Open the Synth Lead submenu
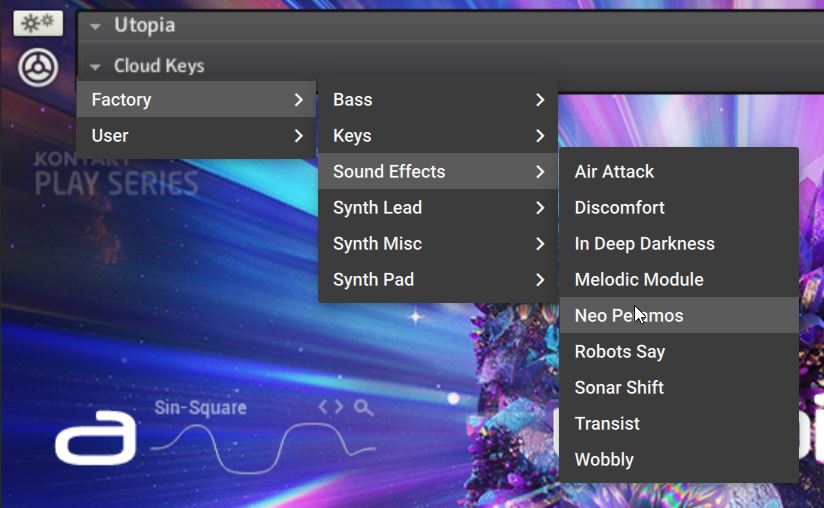Viewport: 824px width, 508px height. click(x=438, y=208)
